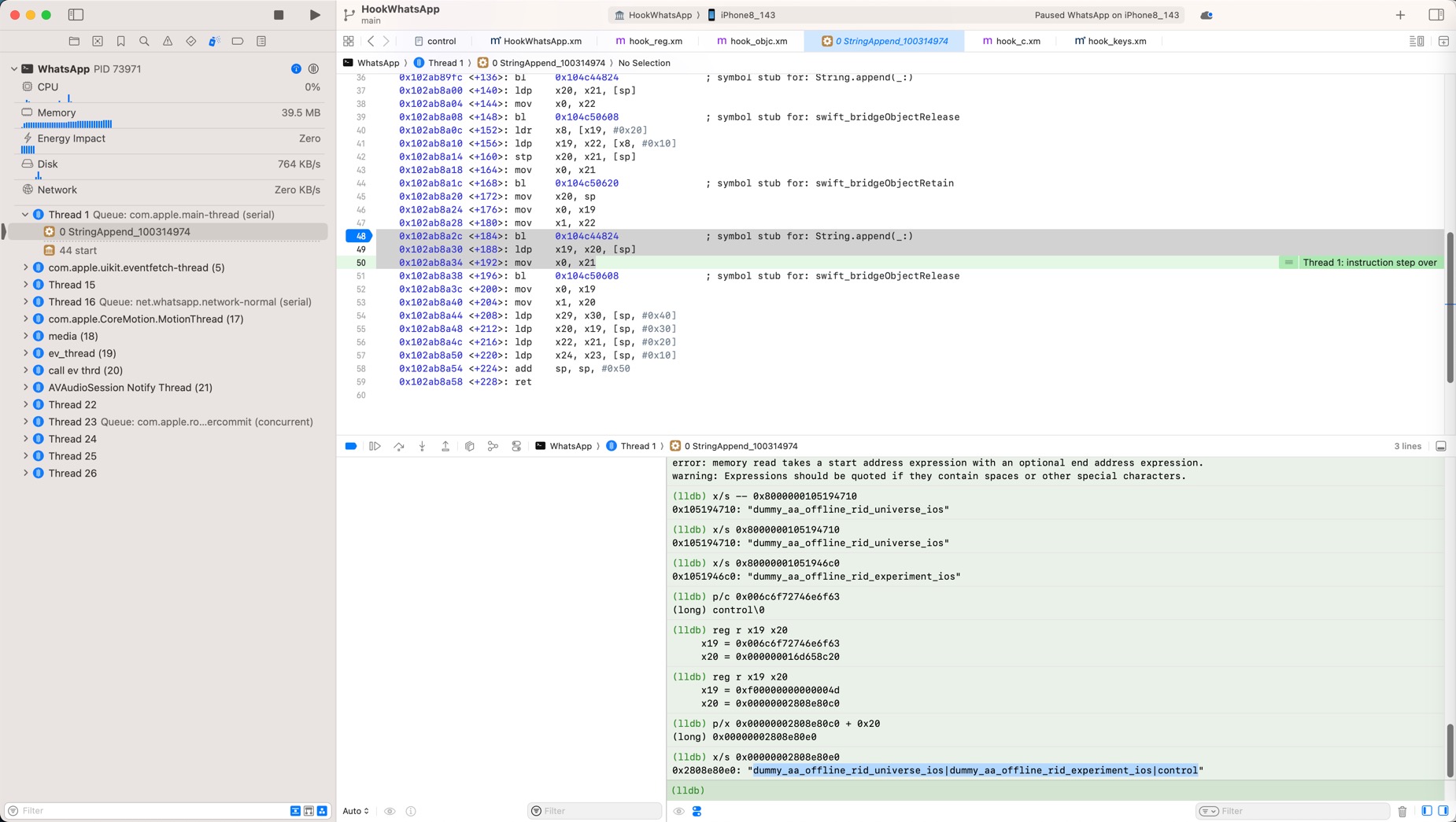Step out in debug bar
The width and height of the screenshot is (1456, 822).
[445, 446]
